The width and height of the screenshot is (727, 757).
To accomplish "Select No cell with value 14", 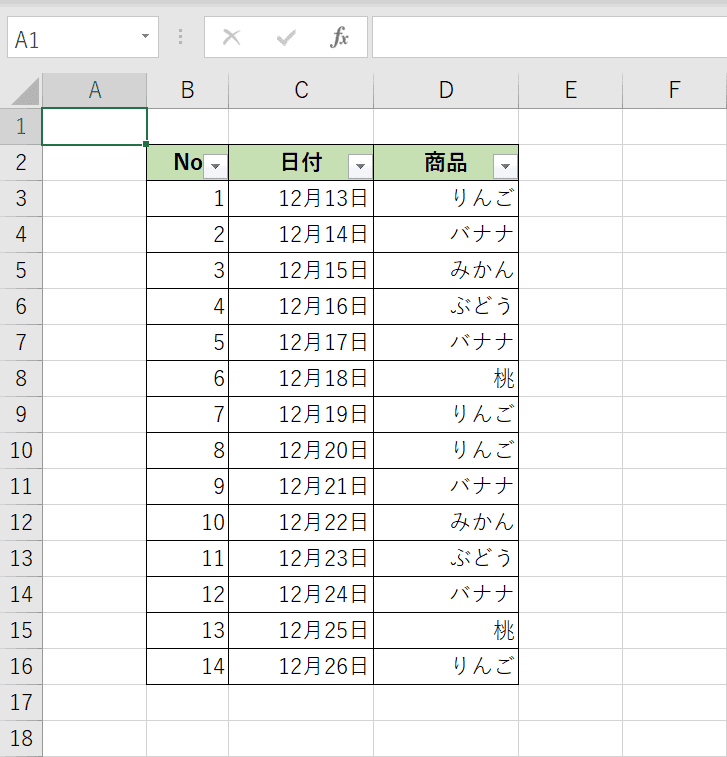I will click(x=188, y=667).
